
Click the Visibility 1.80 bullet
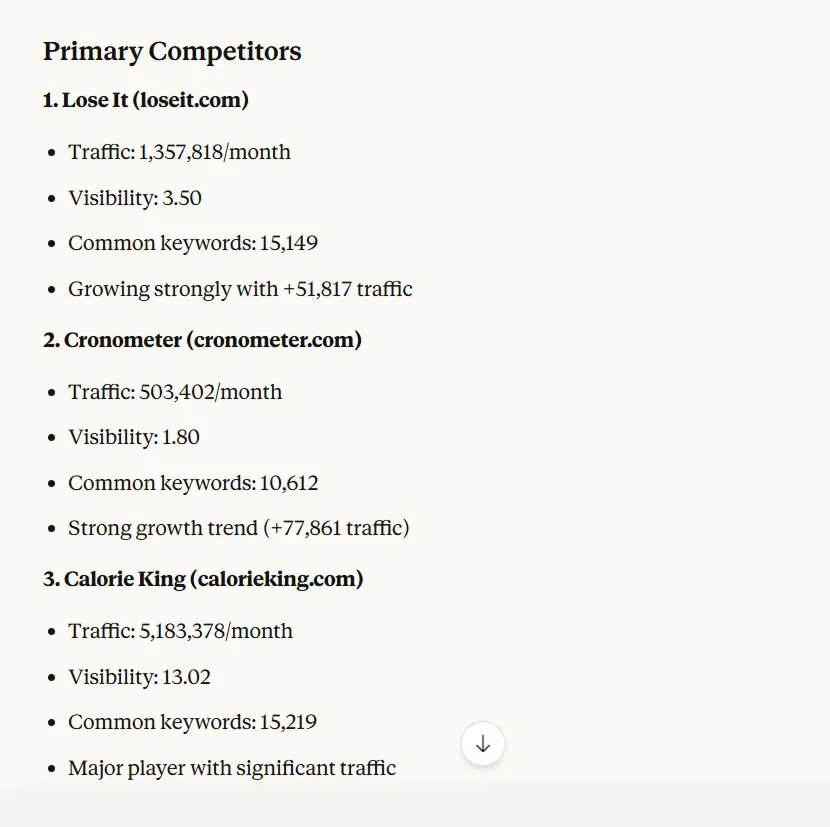click(134, 437)
